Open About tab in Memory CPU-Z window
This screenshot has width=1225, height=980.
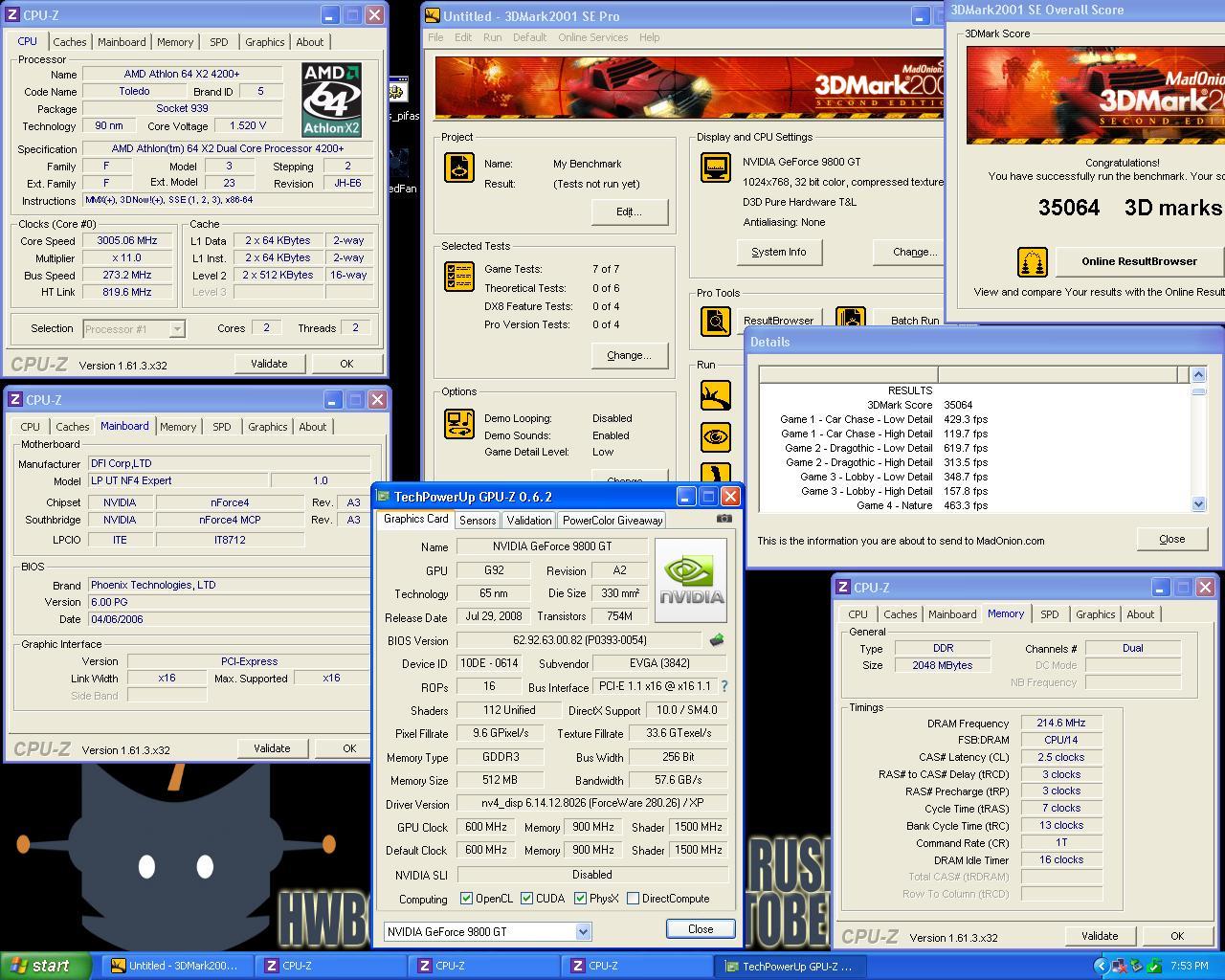1140,614
